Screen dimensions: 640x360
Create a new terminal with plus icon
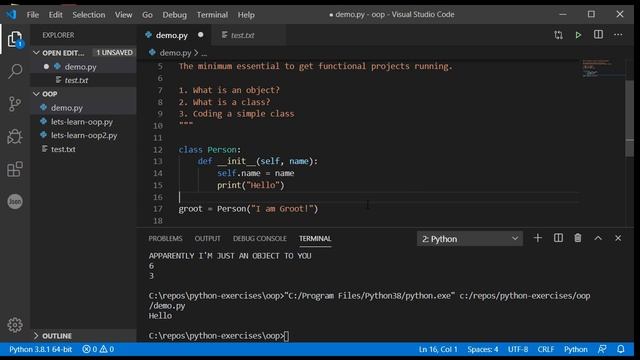(x=538, y=238)
